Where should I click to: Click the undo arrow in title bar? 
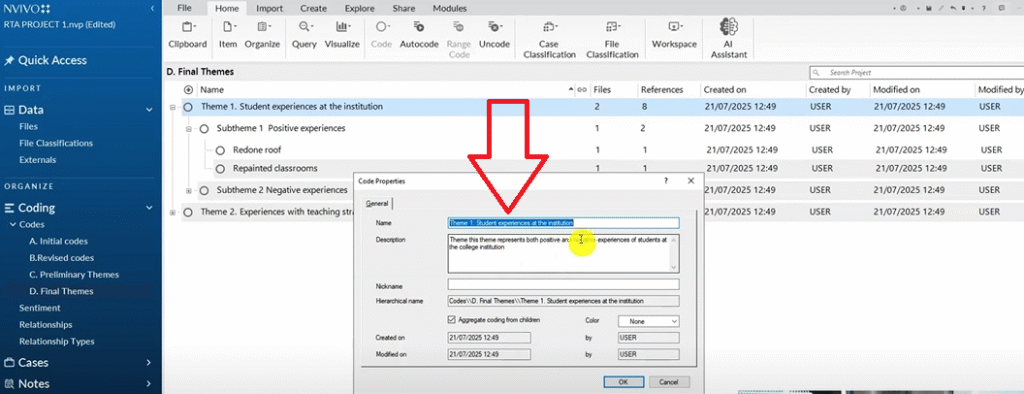pos(954,8)
